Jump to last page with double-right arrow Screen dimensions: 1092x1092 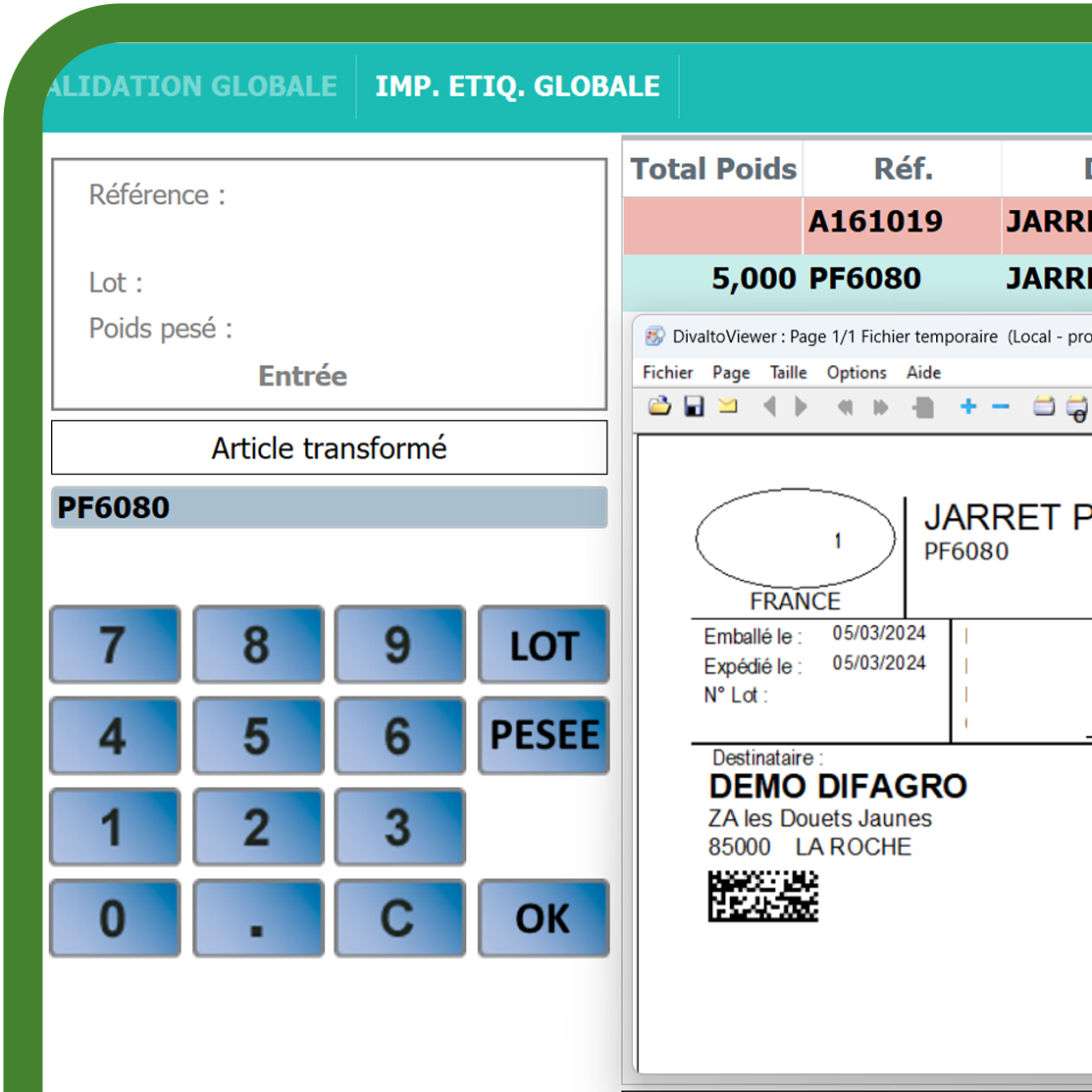coord(880,406)
